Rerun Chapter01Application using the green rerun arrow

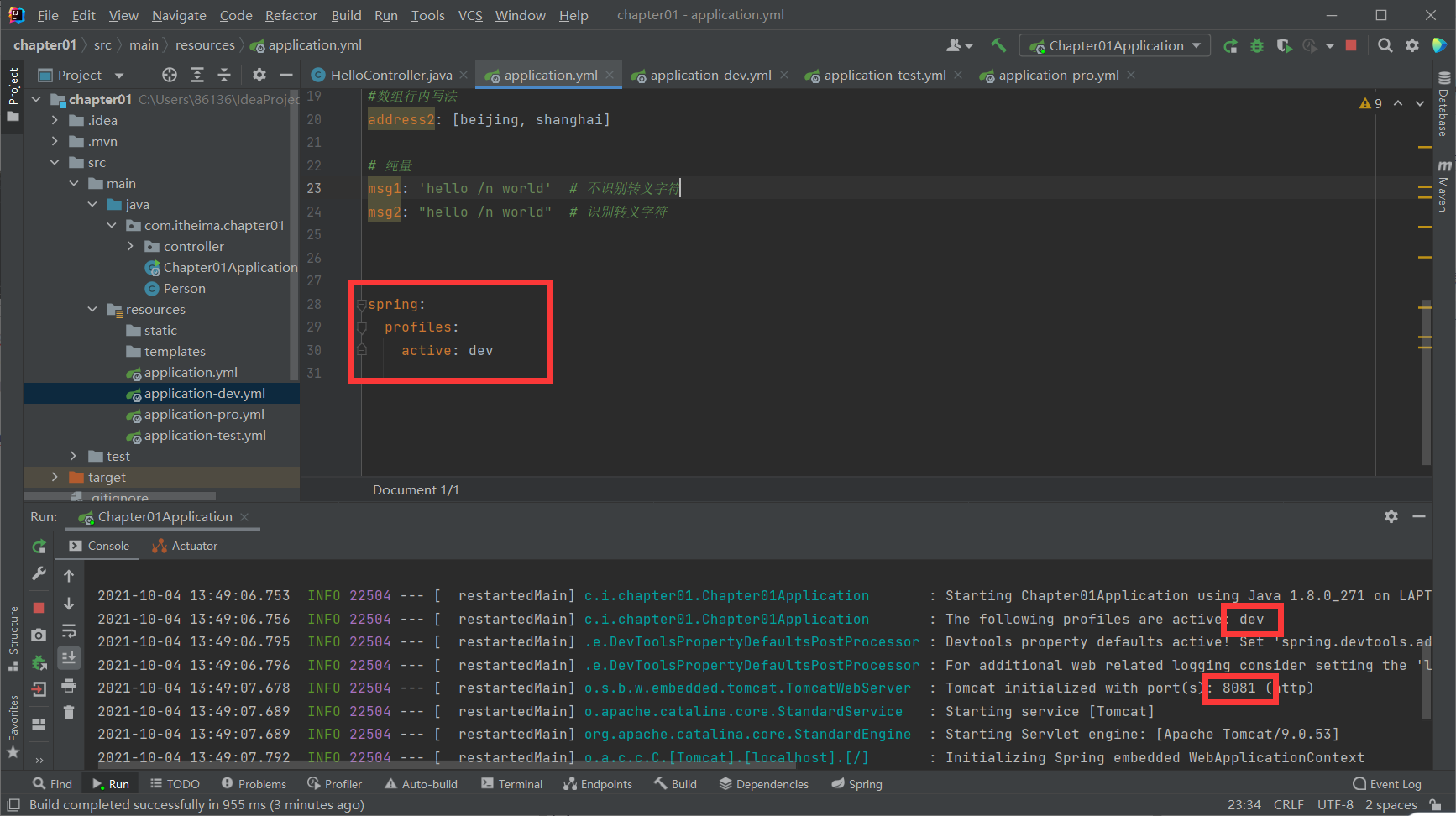(38, 546)
